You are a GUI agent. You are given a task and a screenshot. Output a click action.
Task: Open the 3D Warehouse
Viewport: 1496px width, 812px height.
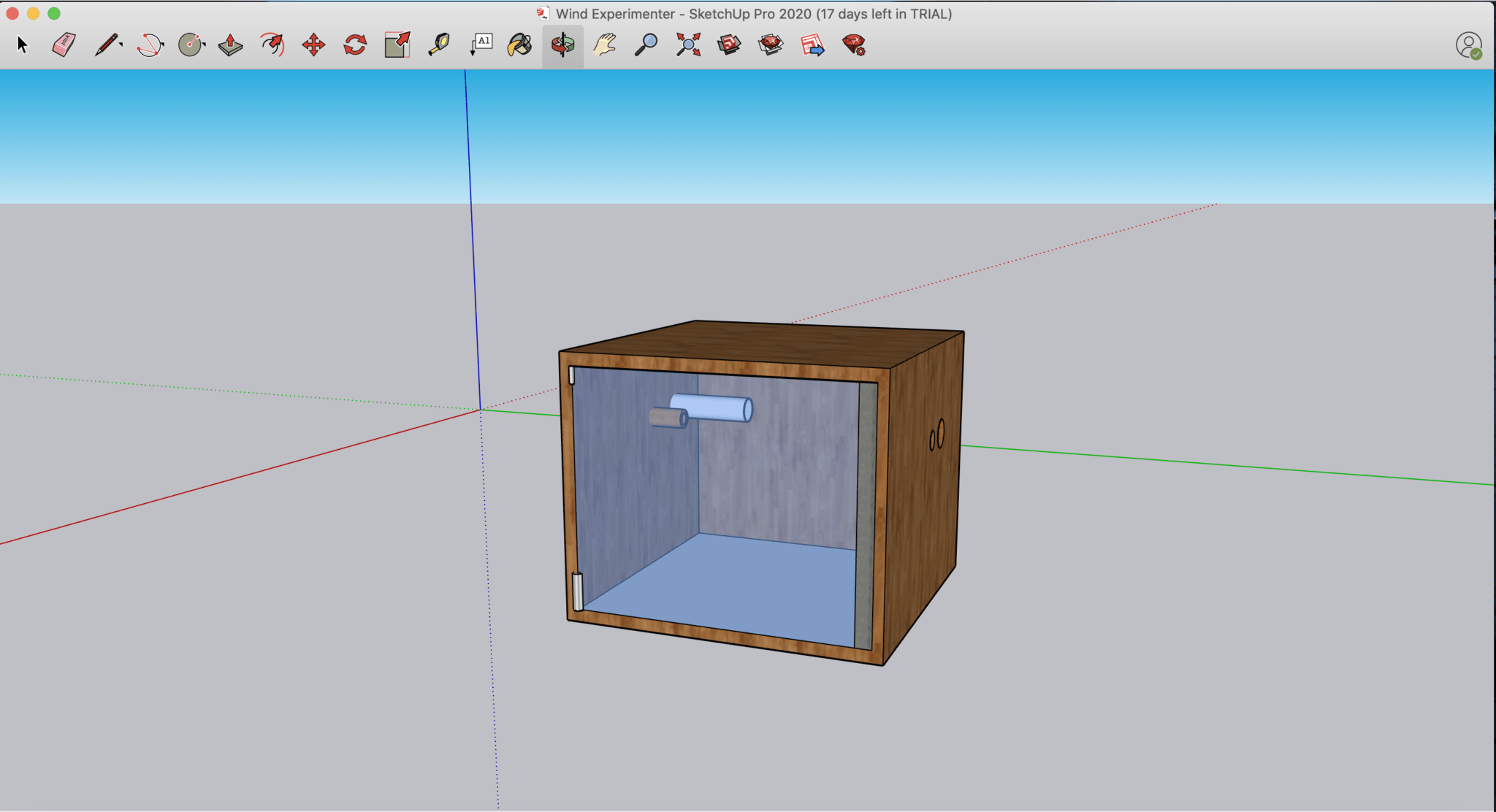729,45
